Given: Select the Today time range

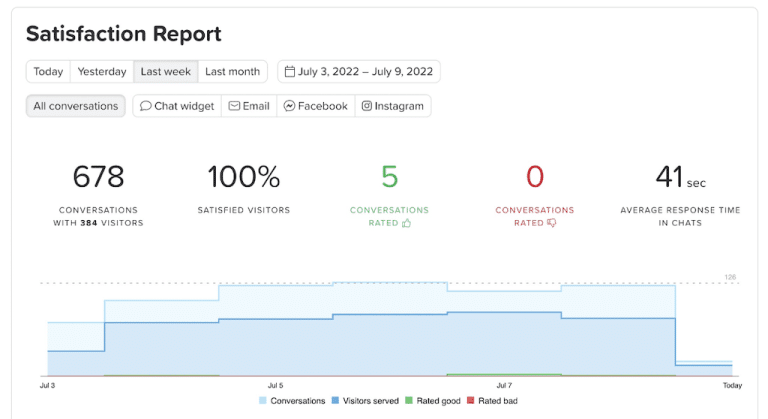Looking at the screenshot, I should click(48, 72).
